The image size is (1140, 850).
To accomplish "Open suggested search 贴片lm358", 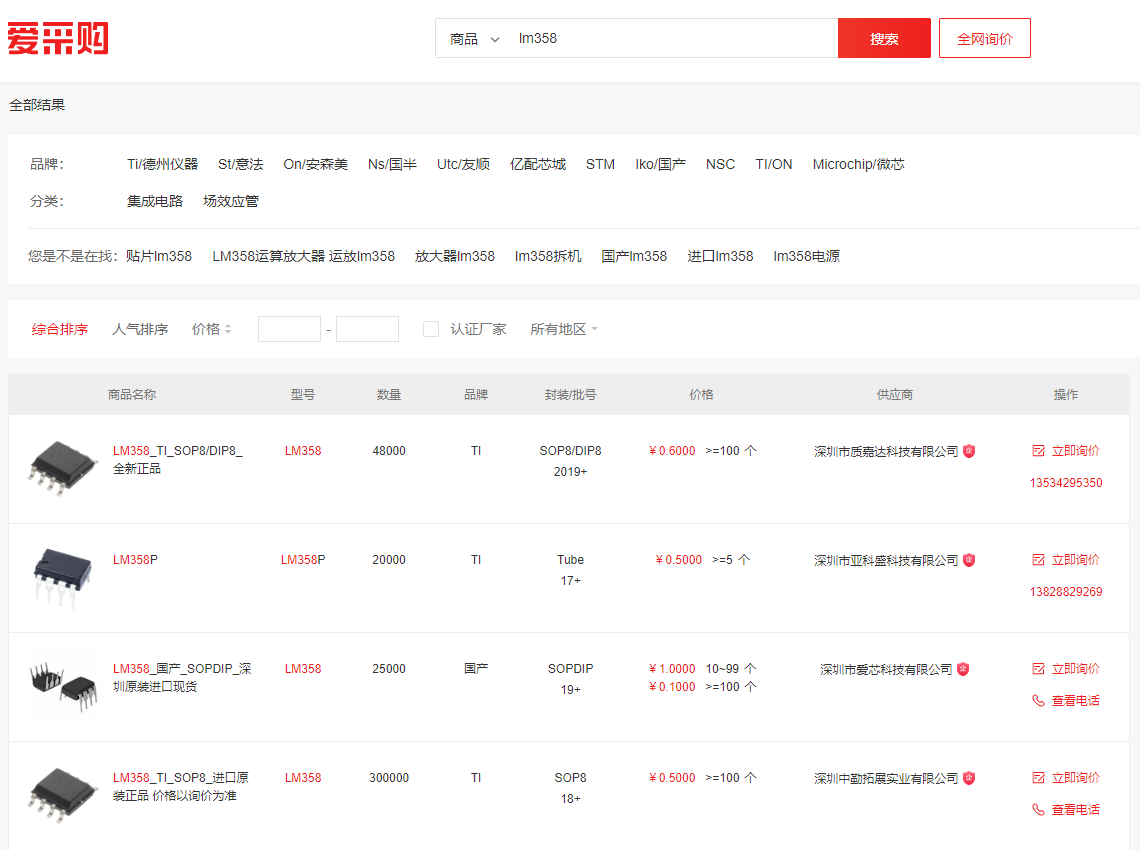I will (158, 256).
